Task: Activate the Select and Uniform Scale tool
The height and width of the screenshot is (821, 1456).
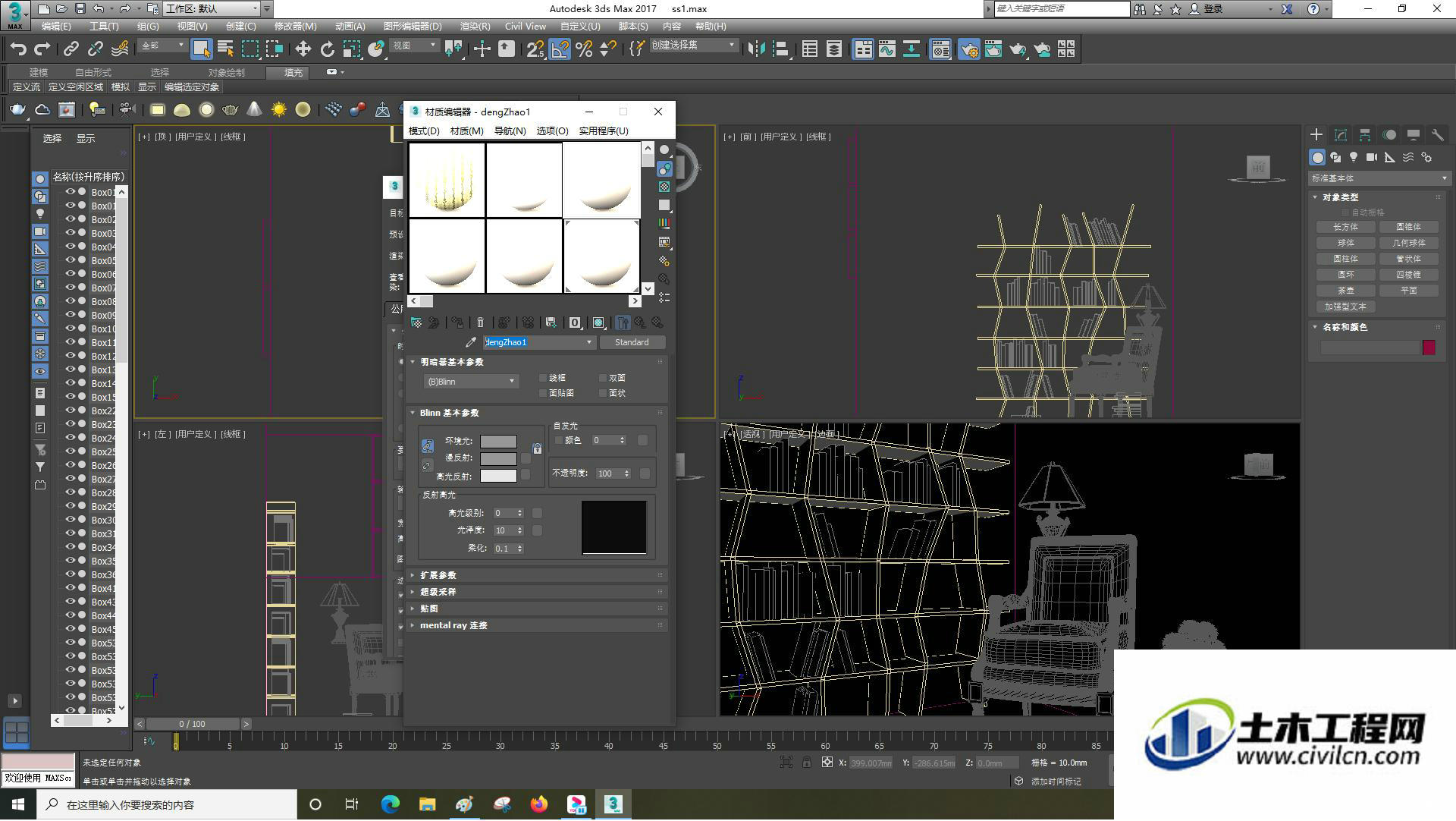Action: (x=351, y=49)
